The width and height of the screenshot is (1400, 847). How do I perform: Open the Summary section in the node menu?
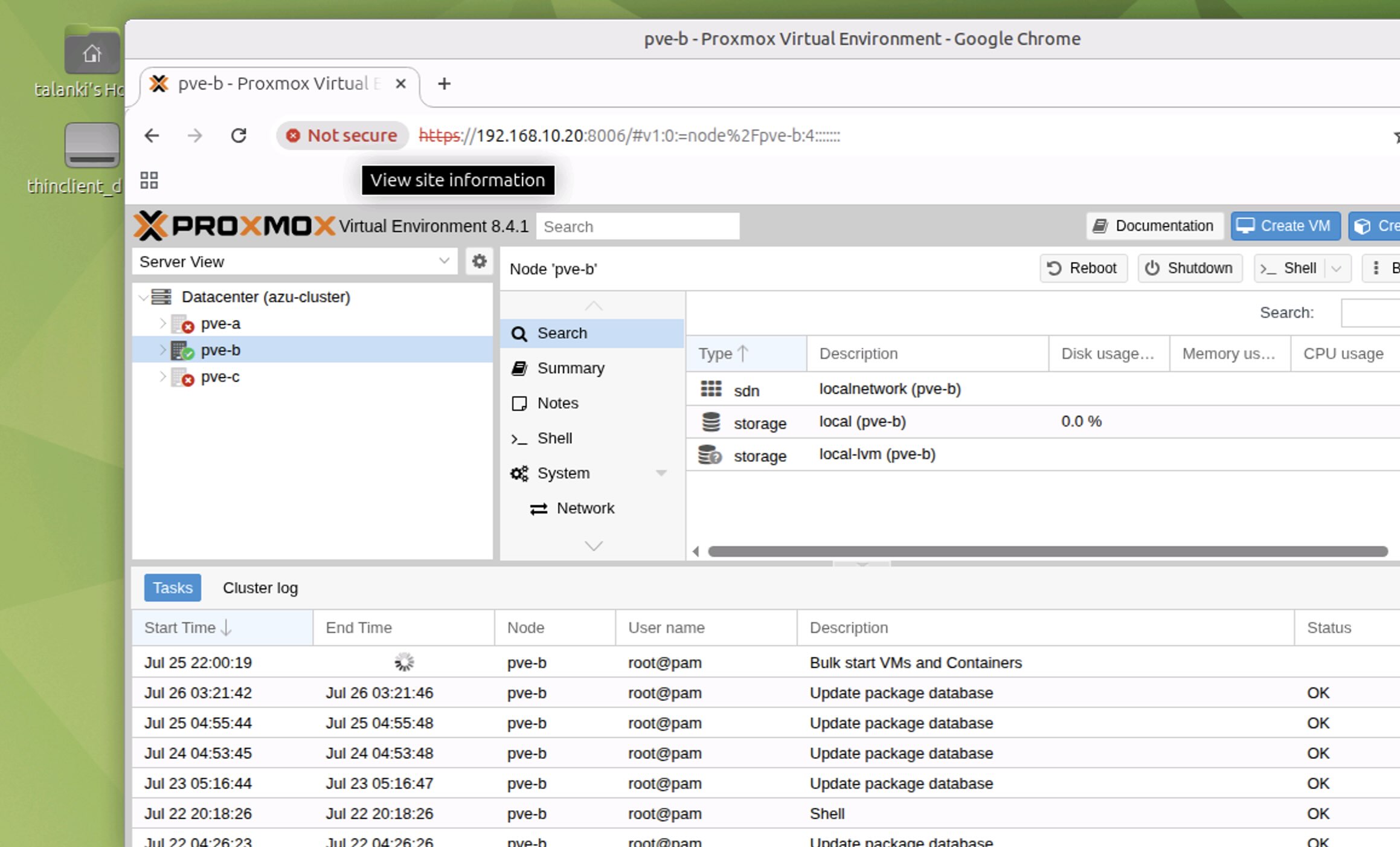click(592, 369)
